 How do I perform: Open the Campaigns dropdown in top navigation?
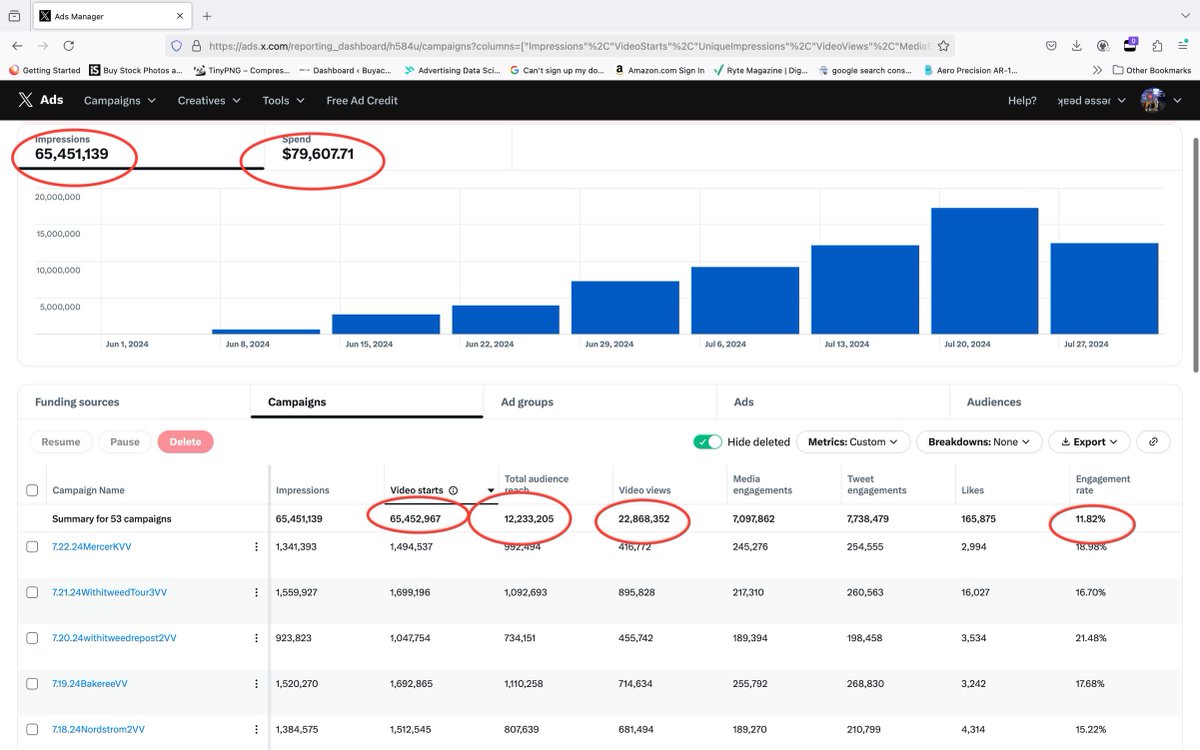click(x=120, y=100)
